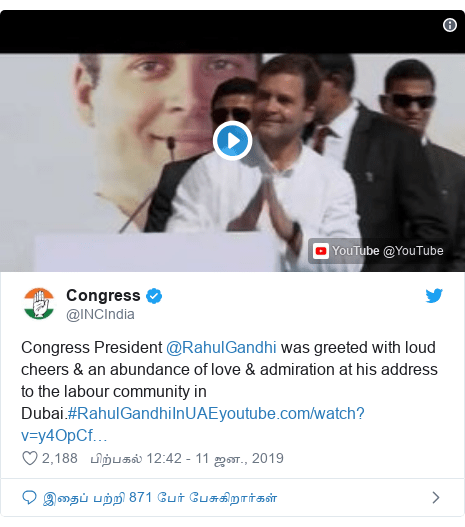
Task: Expand conversation with right chevron arrow
Action: tap(436, 498)
